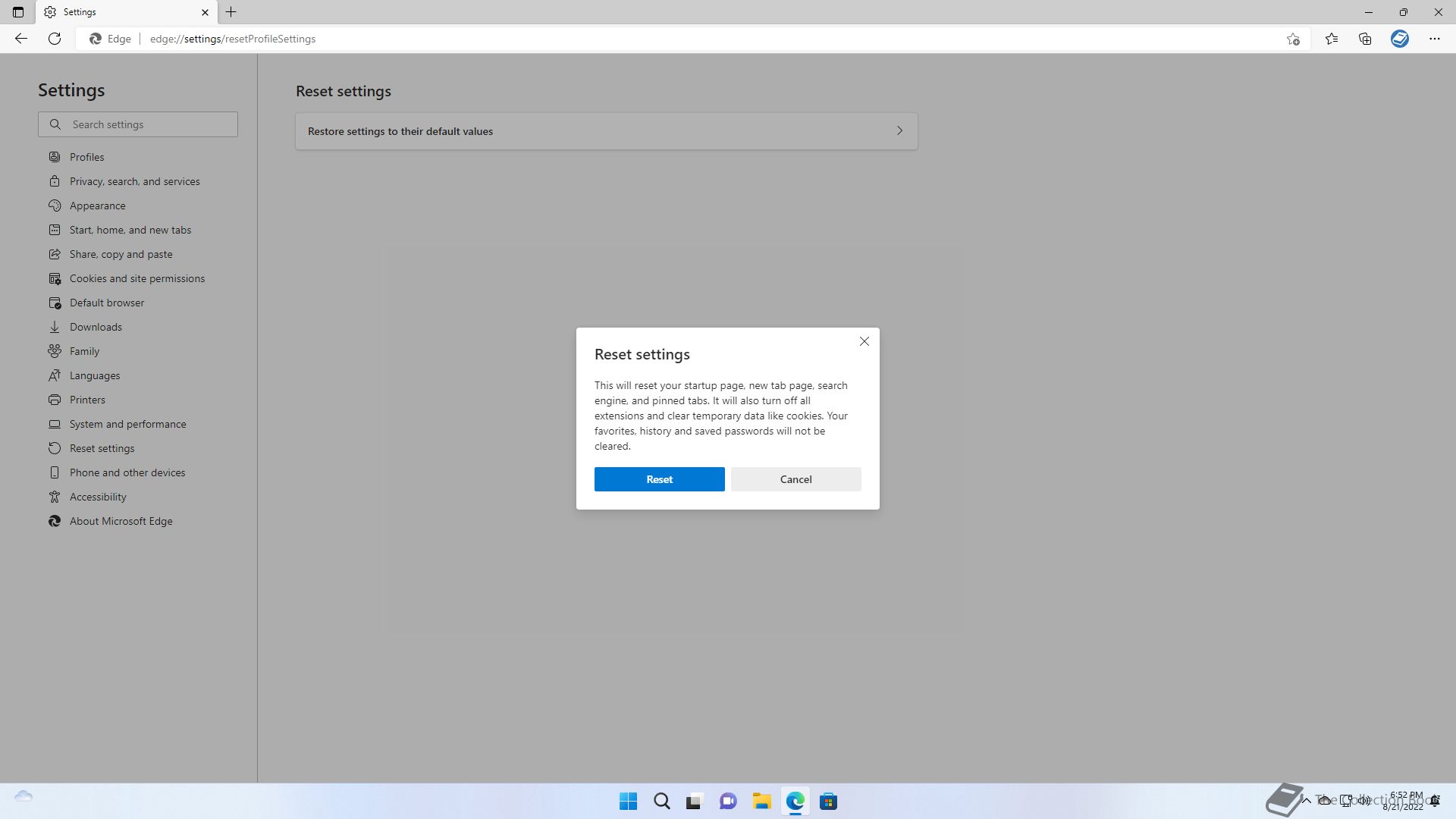Open Start, home, and new tabs section
1456x819 pixels.
point(130,230)
